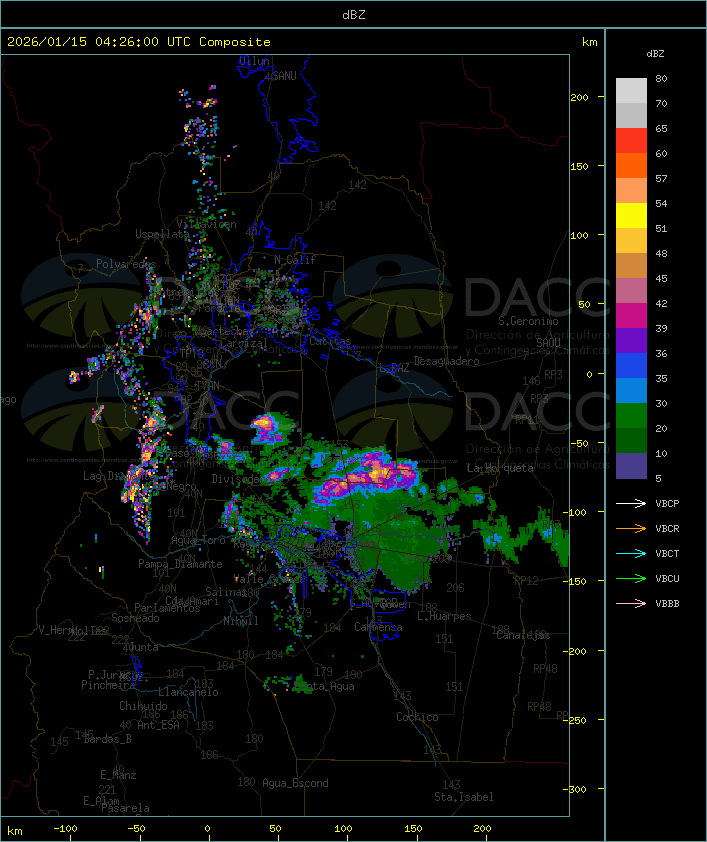Select the red 60-65 dBZ swatch
This screenshot has width=707, height=842.
point(631,141)
